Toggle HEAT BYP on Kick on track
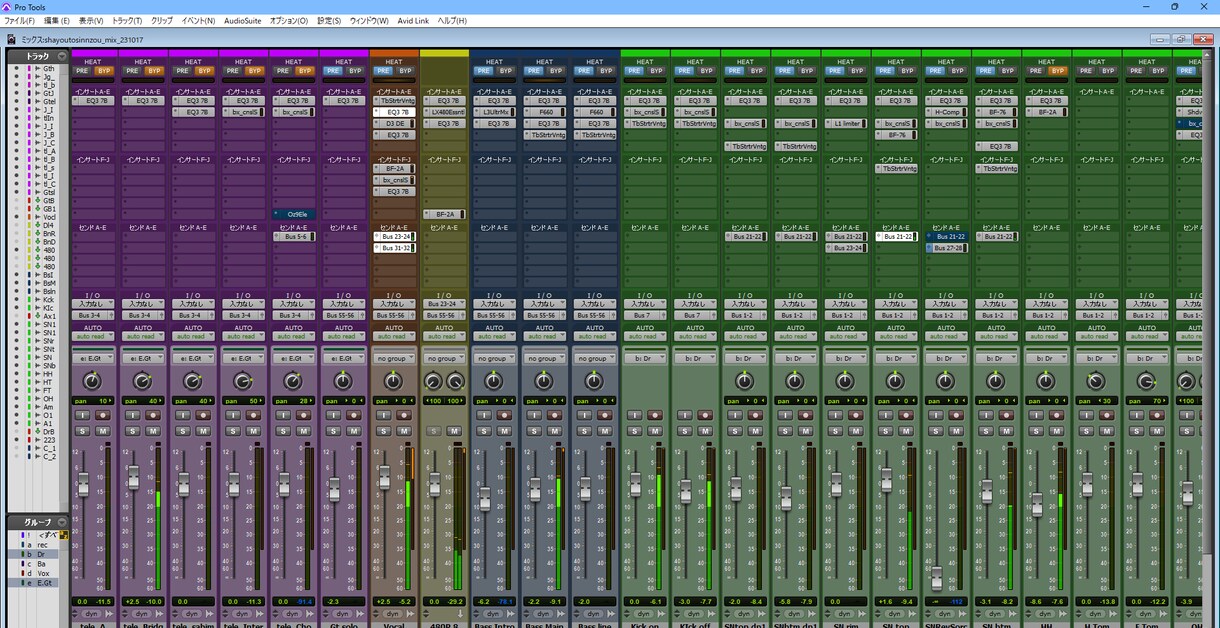The image size is (1220, 628). click(x=656, y=71)
